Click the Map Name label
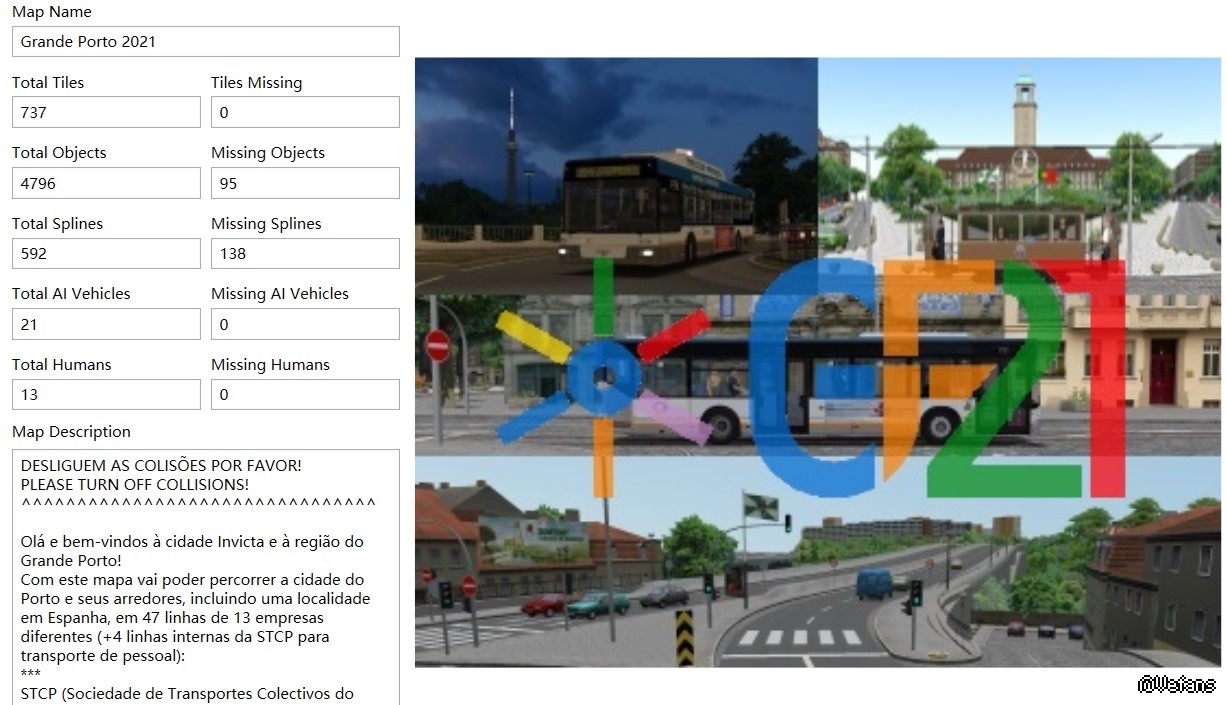Viewport: 1227px width, 705px height. (52, 12)
